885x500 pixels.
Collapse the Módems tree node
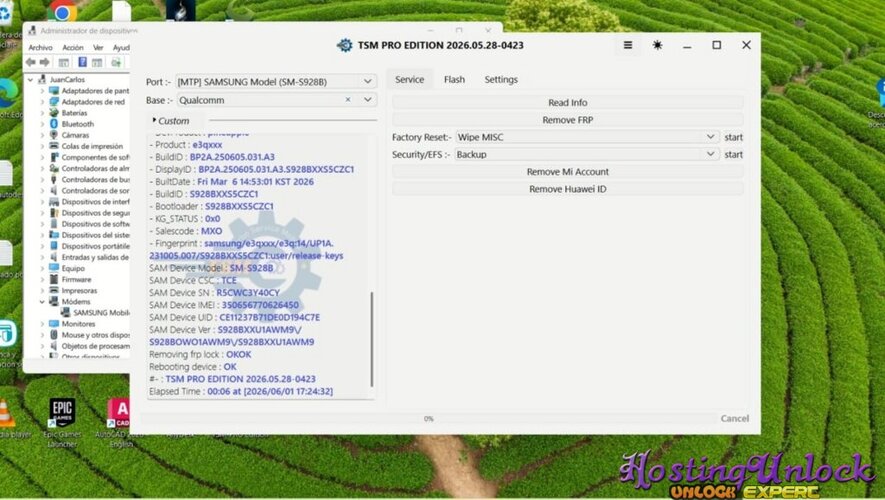pos(42,302)
